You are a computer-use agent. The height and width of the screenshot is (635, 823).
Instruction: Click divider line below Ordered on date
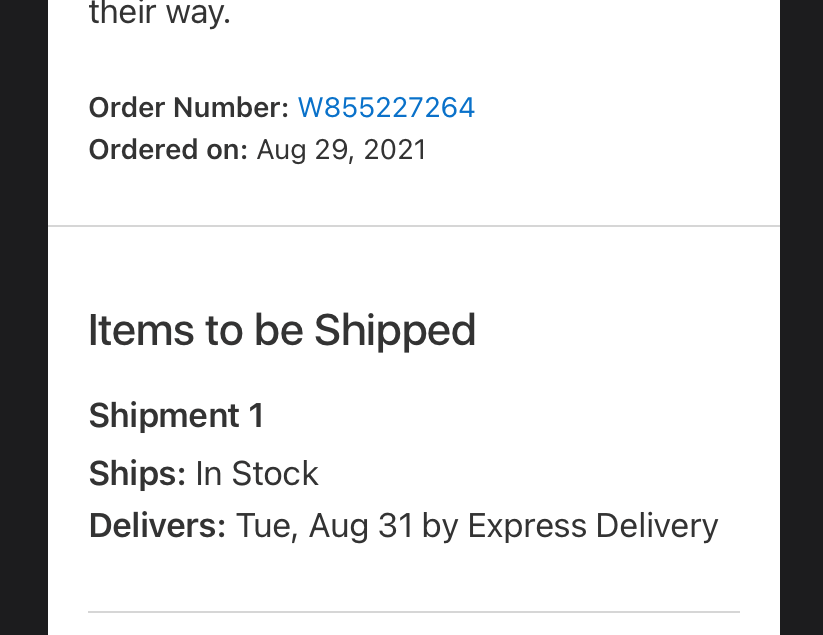414,226
